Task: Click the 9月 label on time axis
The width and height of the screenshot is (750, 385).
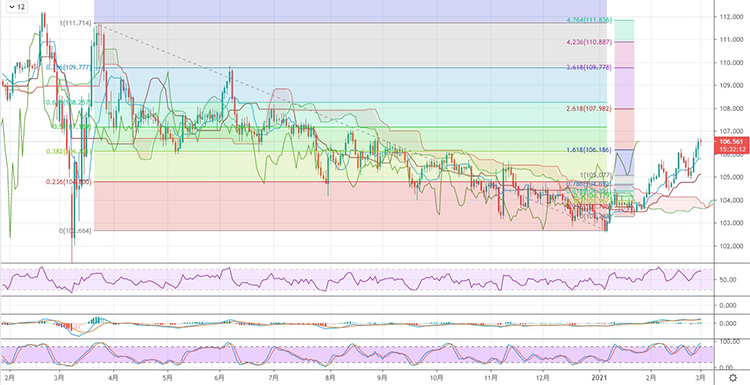Action: [382, 377]
